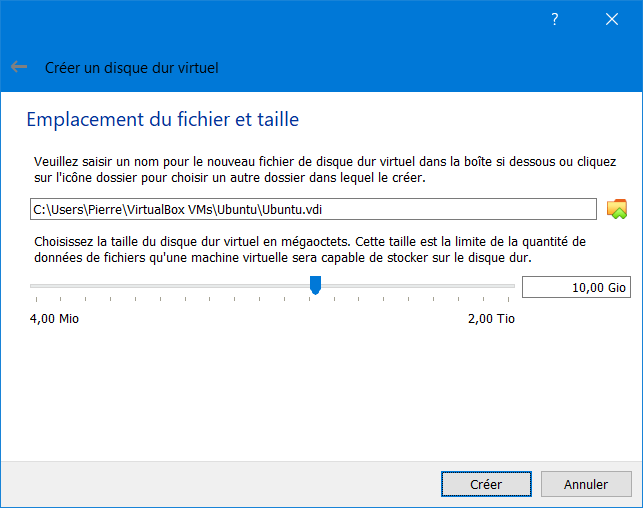Click the paragraph starting with Choisissez la taille
This screenshot has width=643, height=508.
[310, 250]
